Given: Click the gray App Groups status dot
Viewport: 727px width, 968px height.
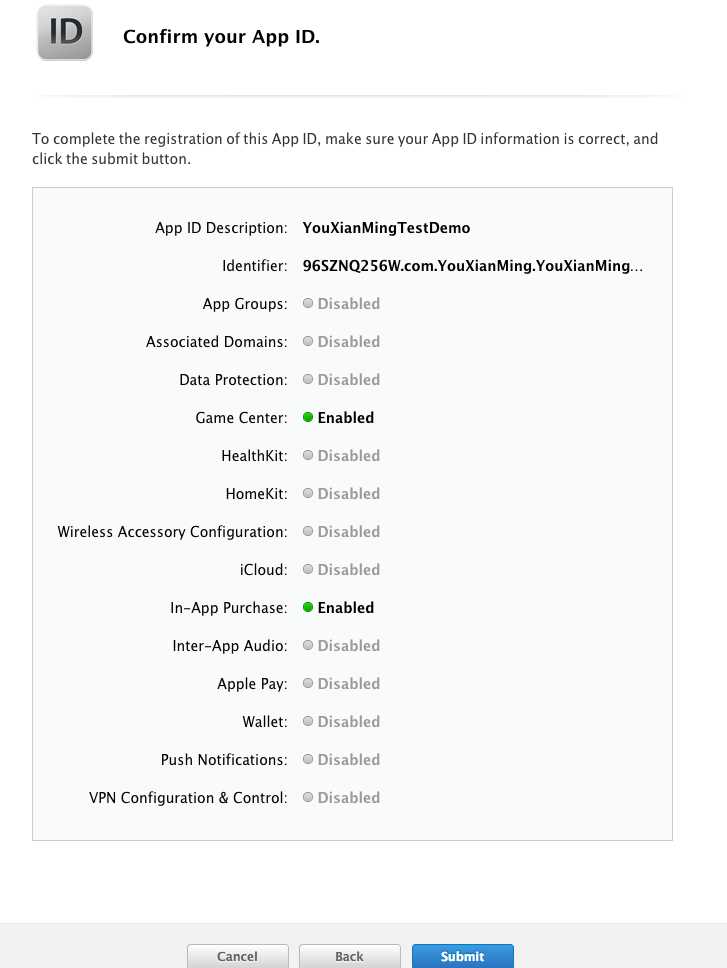Looking at the screenshot, I should click(308, 304).
